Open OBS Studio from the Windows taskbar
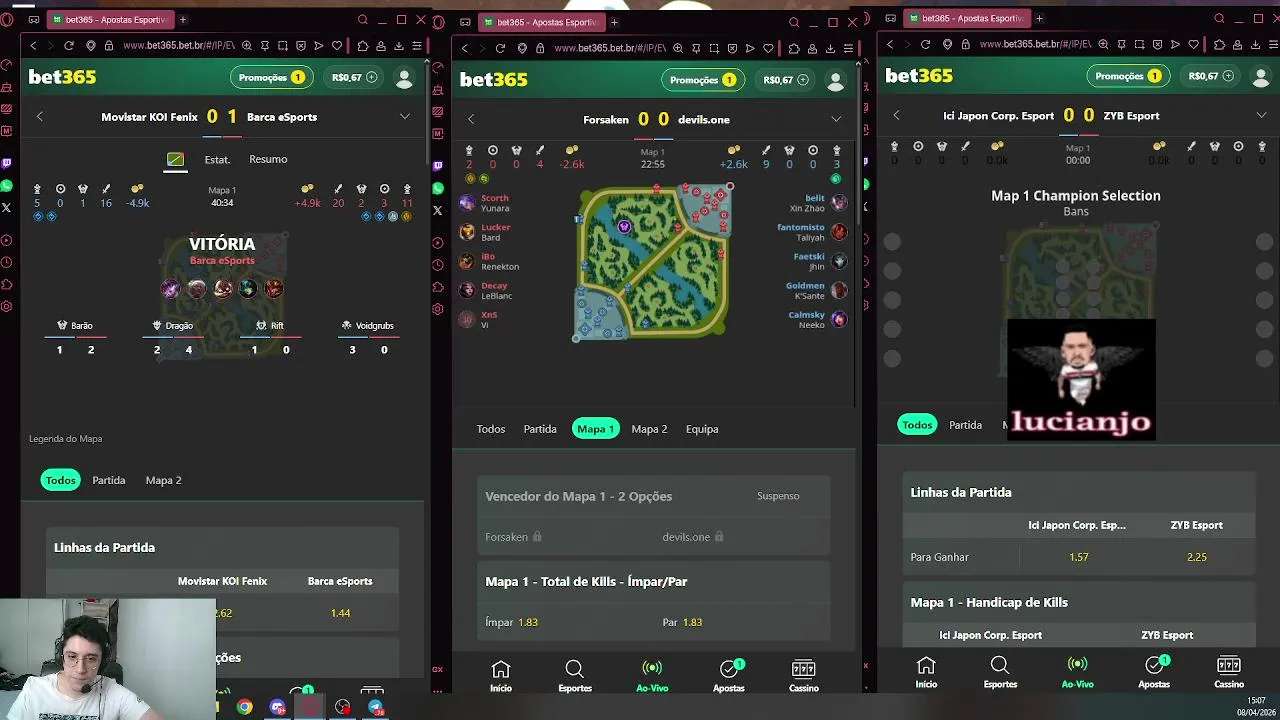Screen dimensions: 1280x720 click(343, 707)
